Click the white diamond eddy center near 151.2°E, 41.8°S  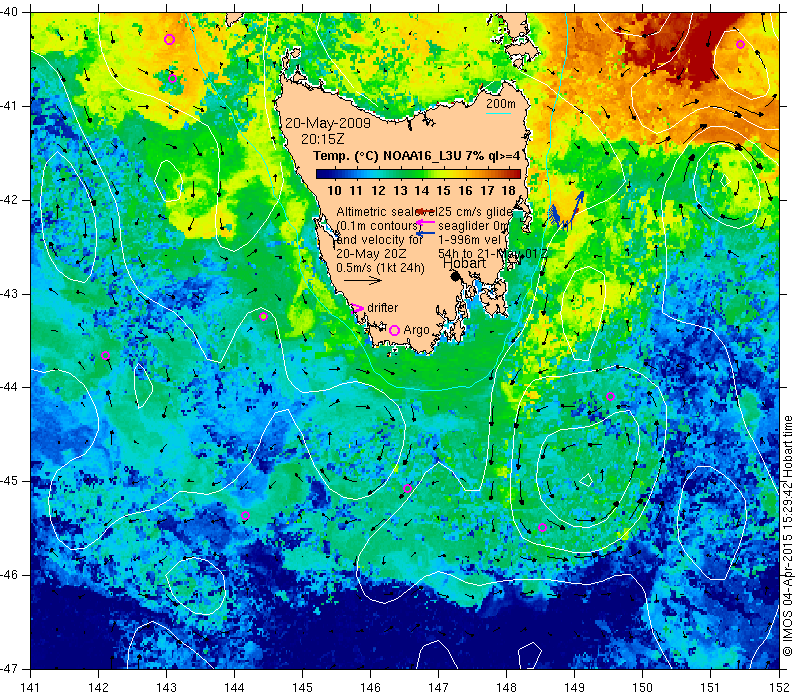tap(725, 181)
